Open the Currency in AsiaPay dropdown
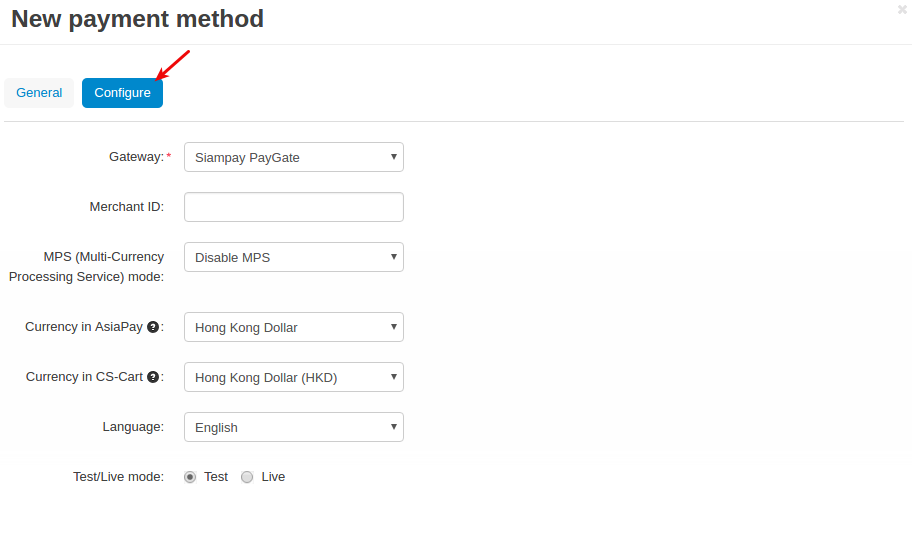 click(294, 327)
